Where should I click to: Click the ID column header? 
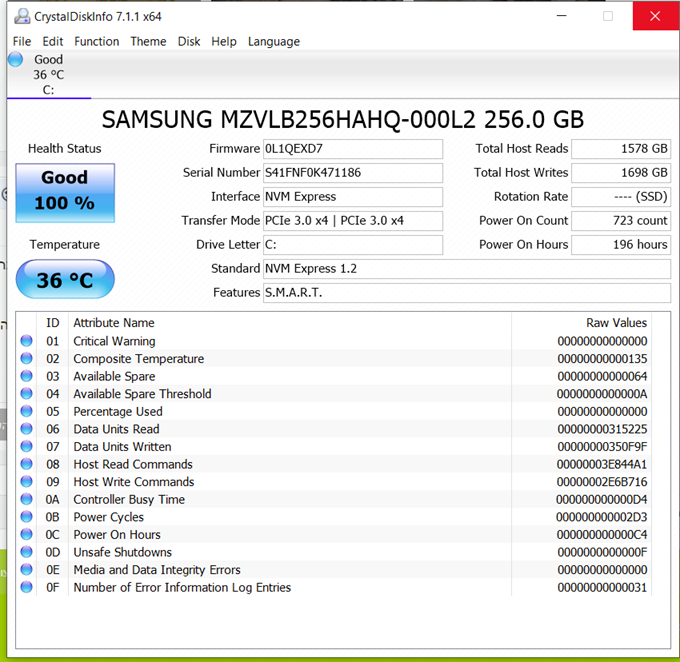(x=52, y=323)
